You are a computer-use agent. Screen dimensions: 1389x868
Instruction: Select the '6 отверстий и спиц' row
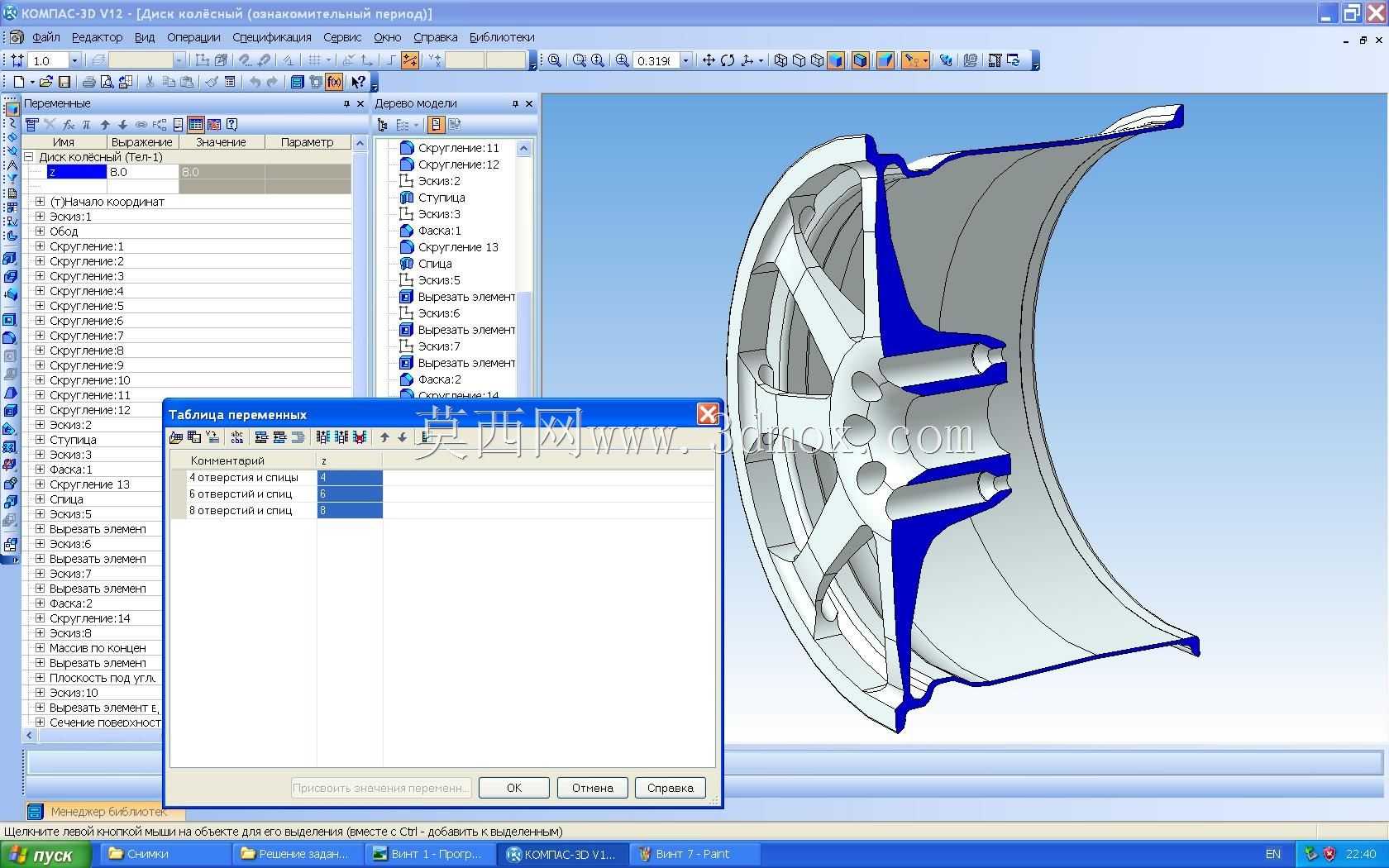pyautogui.click(x=443, y=494)
